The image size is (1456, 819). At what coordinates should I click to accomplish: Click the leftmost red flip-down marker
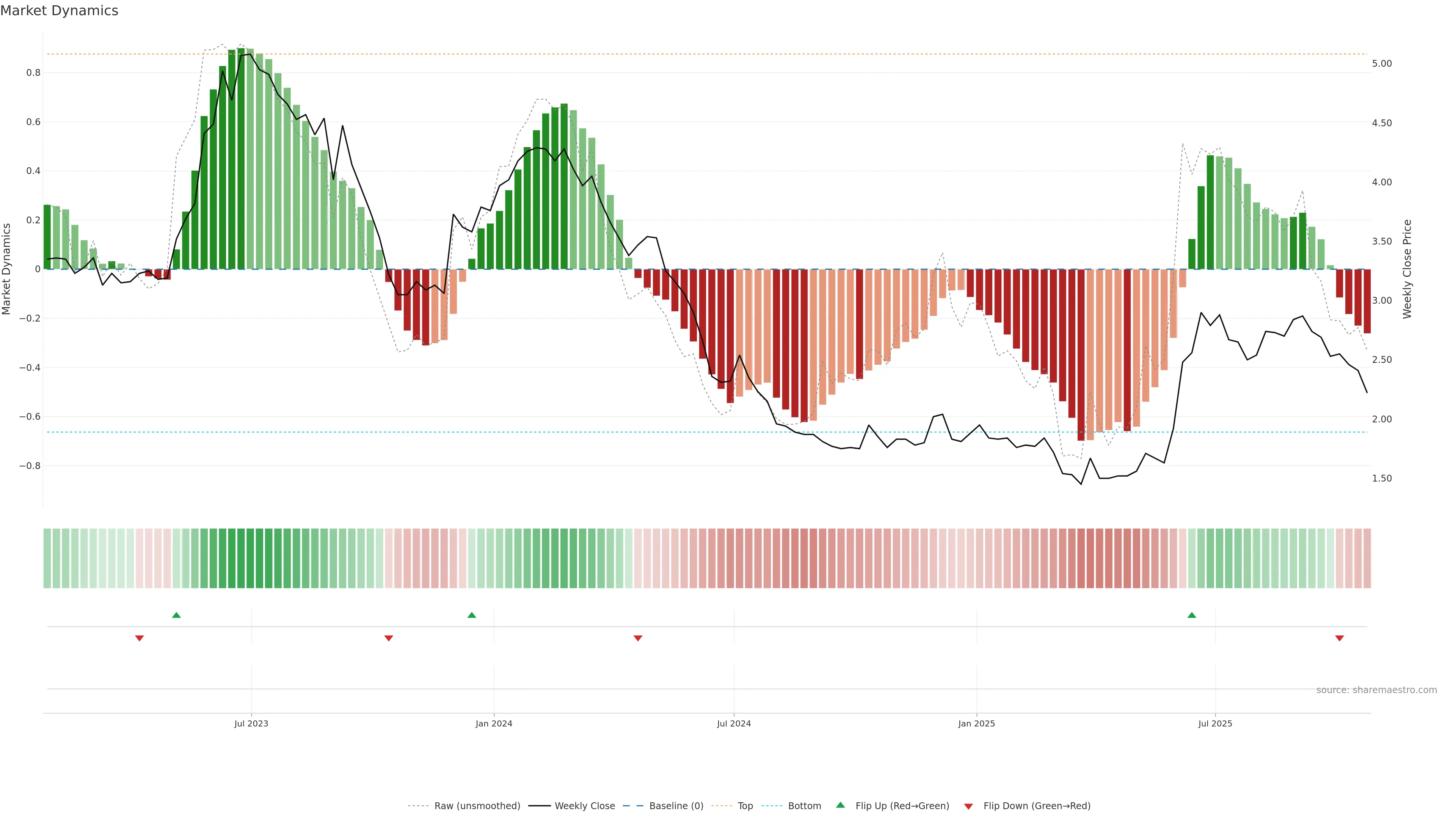pos(140,638)
